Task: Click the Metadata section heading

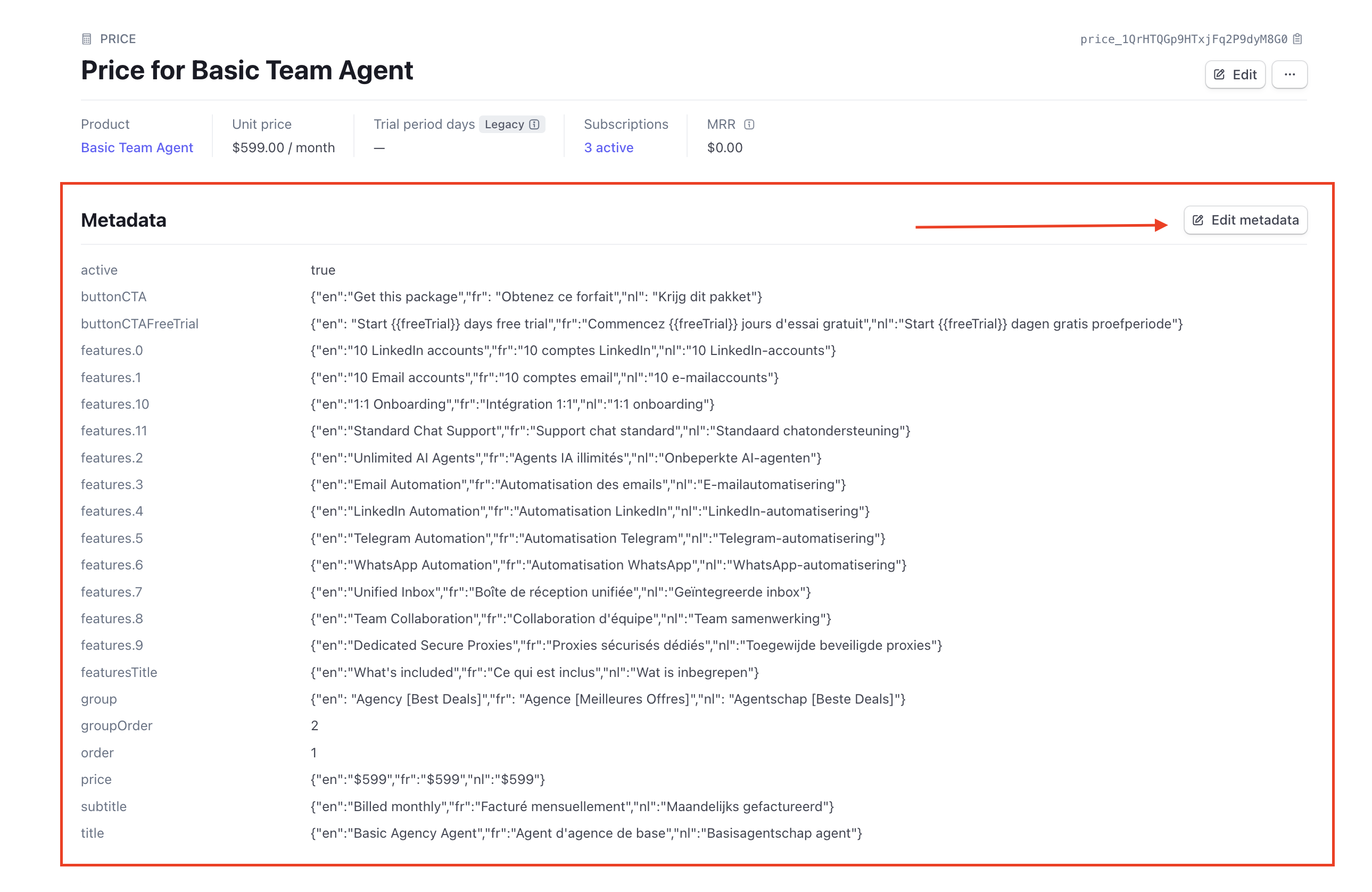Action: click(x=123, y=220)
